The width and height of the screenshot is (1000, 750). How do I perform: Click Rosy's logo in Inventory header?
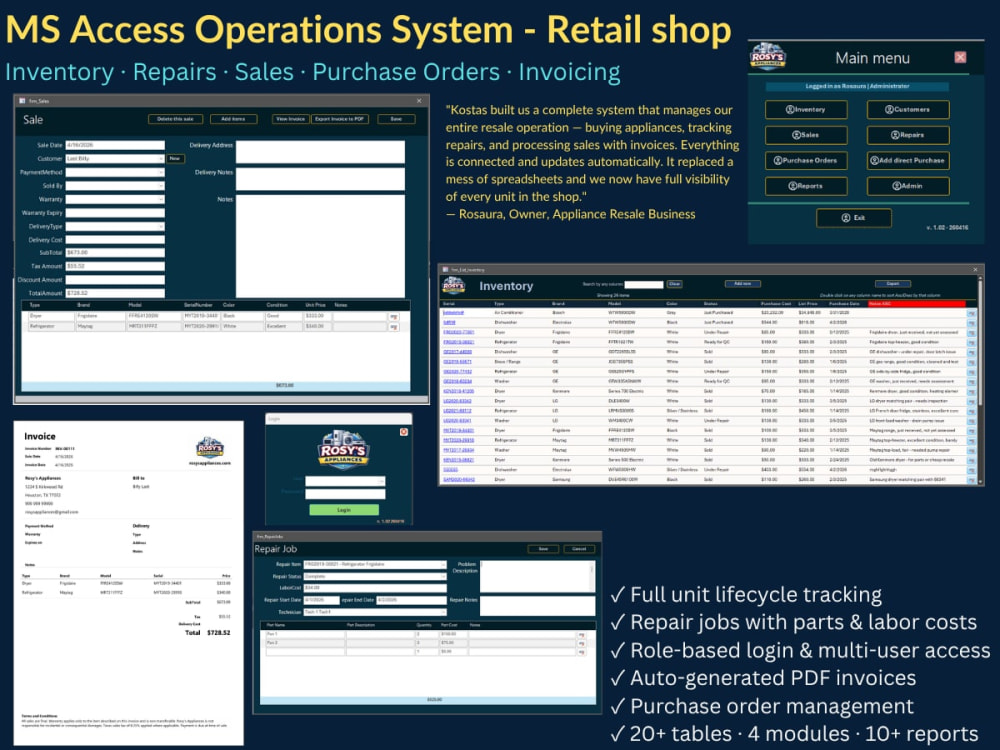453,285
